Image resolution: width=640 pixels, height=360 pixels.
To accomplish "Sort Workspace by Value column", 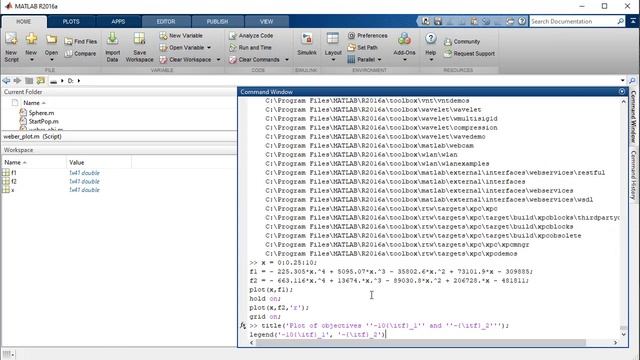I will point(98,162).
